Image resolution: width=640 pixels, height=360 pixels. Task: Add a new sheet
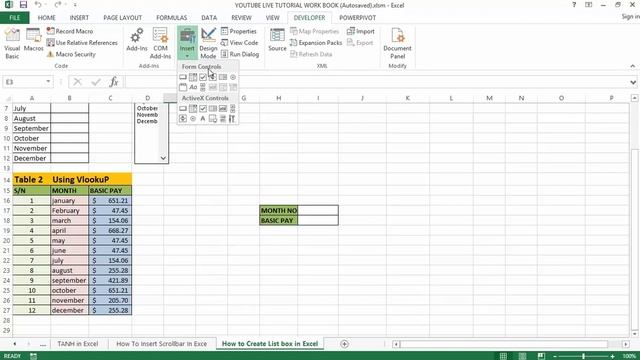[x=344, y=344]
